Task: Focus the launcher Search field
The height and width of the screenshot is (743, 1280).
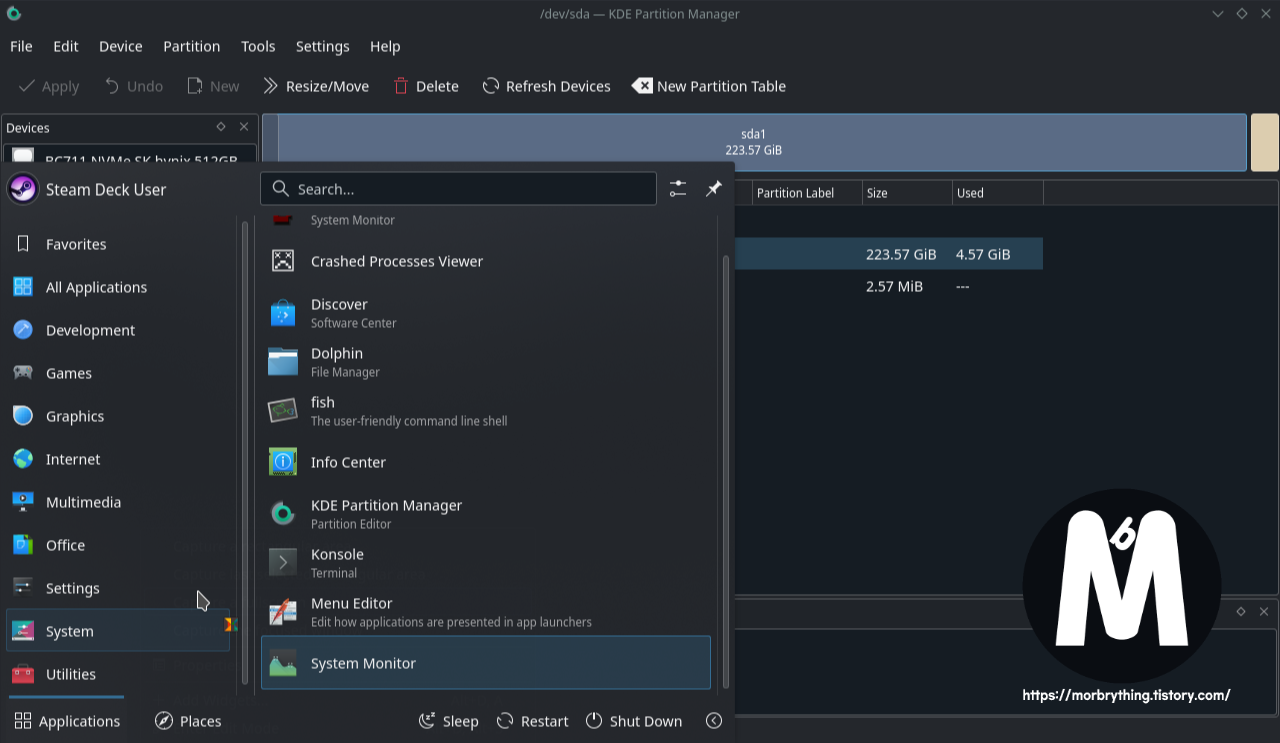Action: (x=458, y=189)
